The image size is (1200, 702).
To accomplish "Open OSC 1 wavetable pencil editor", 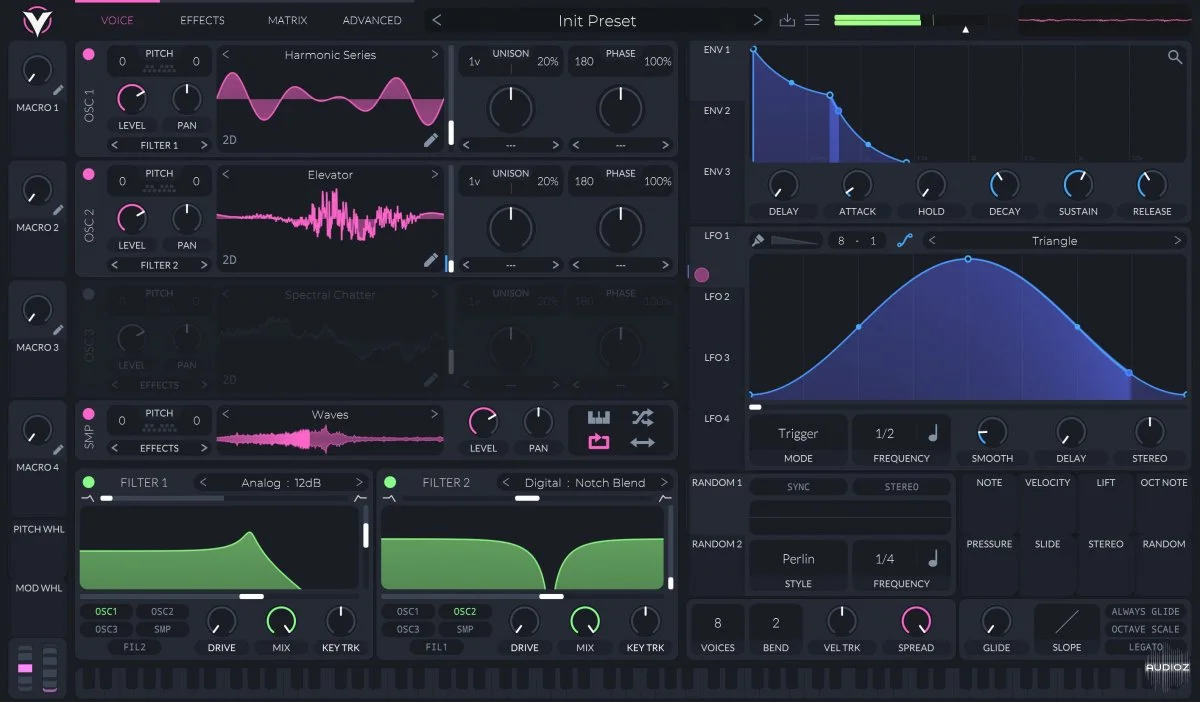I will click(431, 140).
